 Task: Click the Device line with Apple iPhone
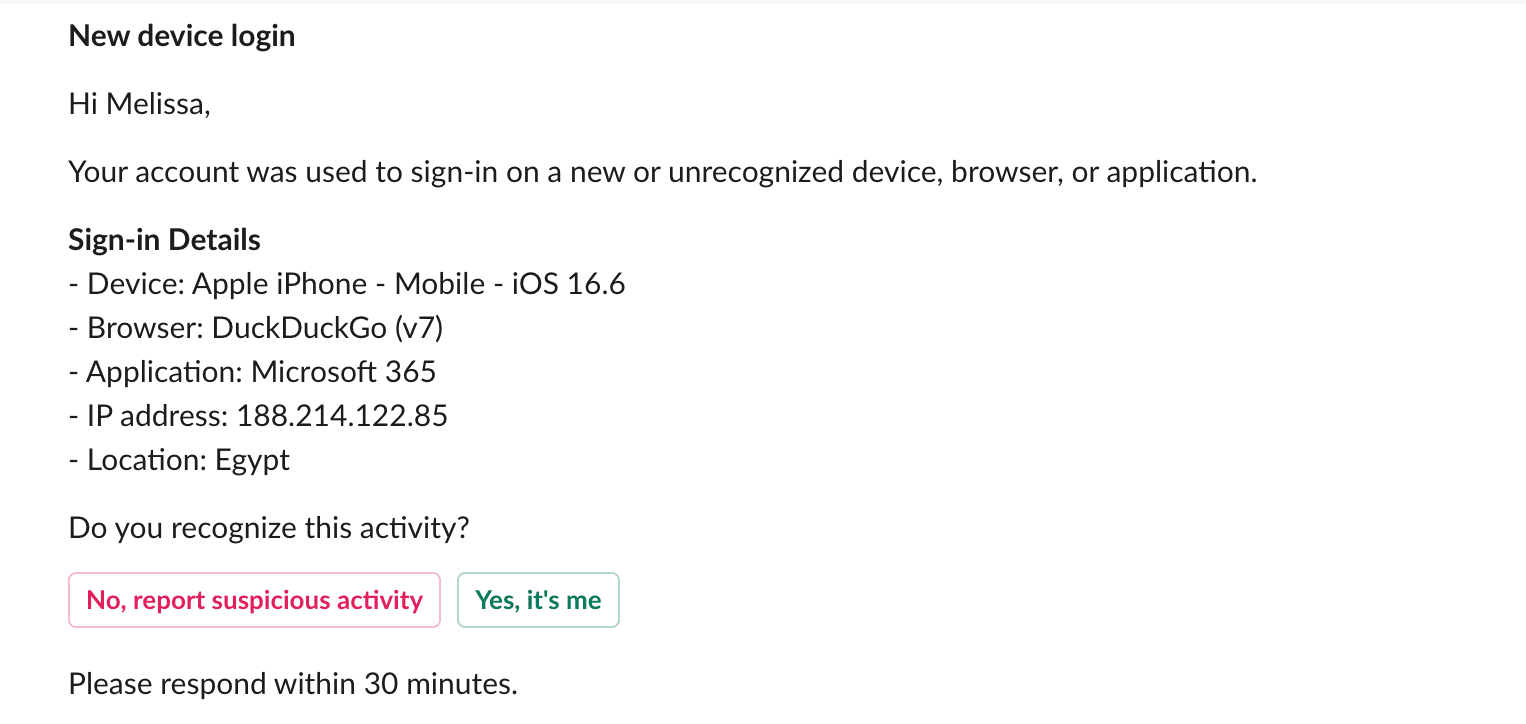pos(347,284)
